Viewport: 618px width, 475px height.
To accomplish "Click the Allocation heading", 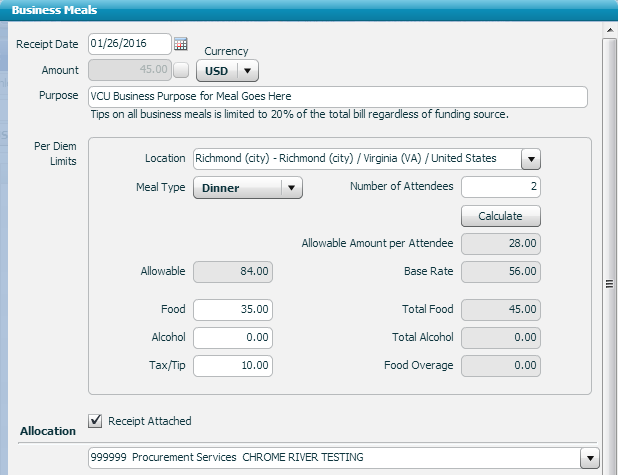I will [48, 431].
